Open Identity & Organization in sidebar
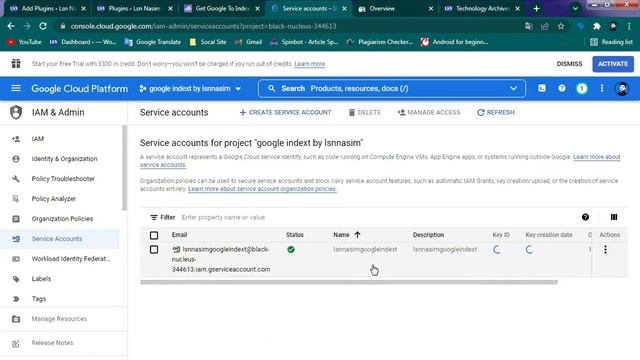640x360 pixels. click(x=60, y=159)
